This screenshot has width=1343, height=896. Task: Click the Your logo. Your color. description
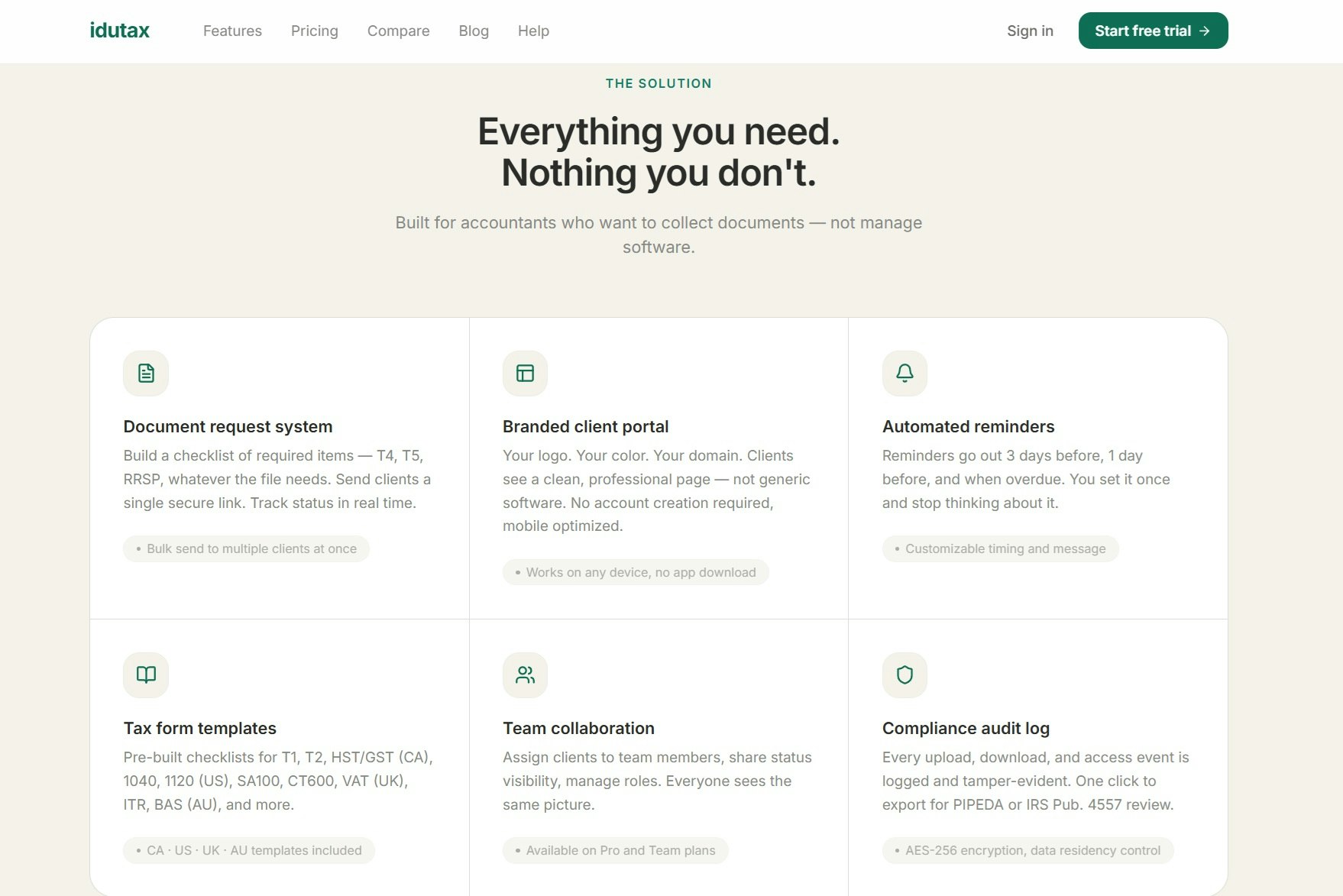pos(656,490)
